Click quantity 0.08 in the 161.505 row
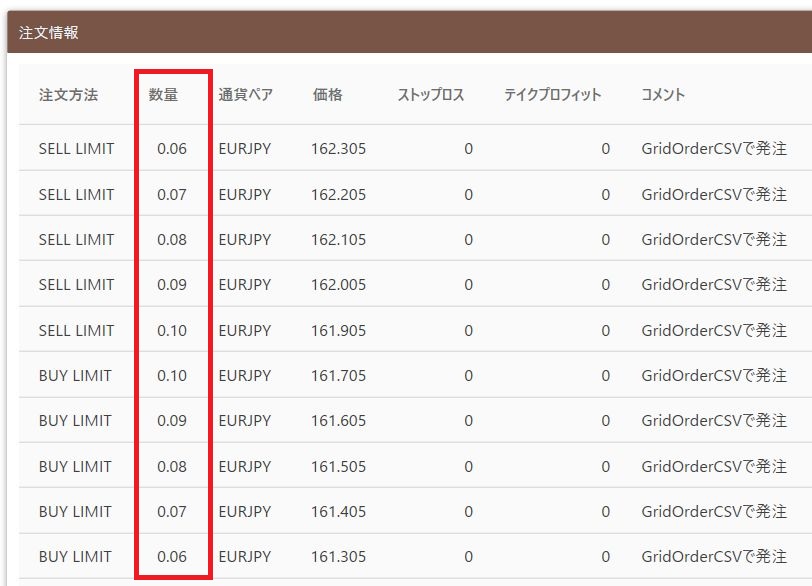812x586 pixels. (x=172, y=466)
